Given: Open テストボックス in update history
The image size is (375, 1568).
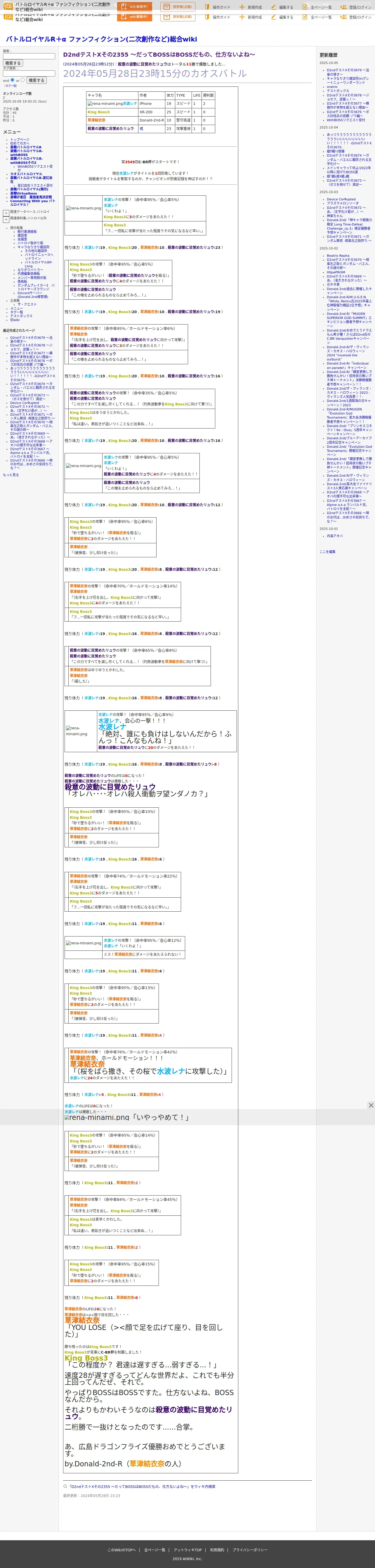Looking at the screenshot, I should pos(338,91).
